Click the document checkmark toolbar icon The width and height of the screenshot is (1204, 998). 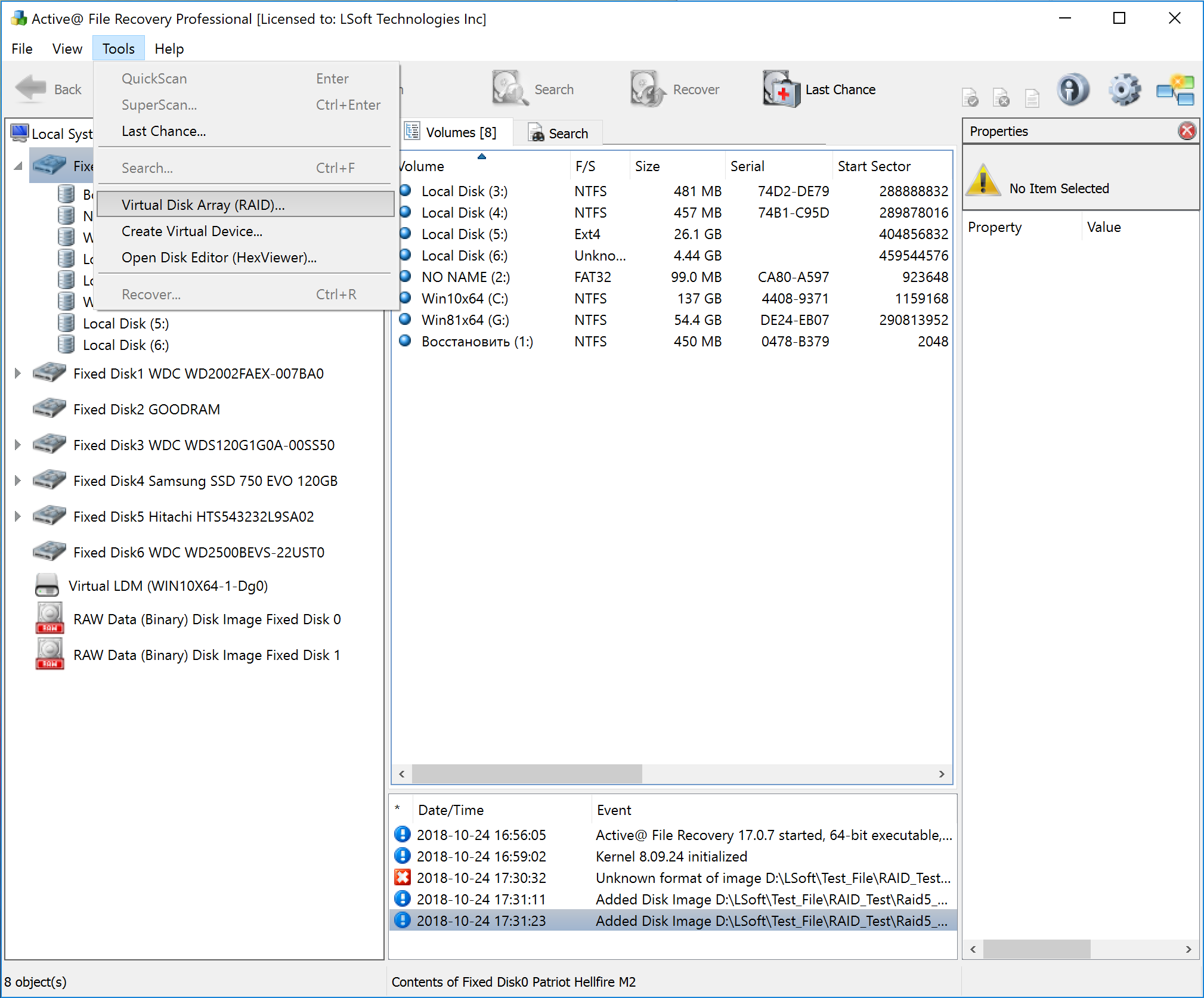click(x=970, y=97)
